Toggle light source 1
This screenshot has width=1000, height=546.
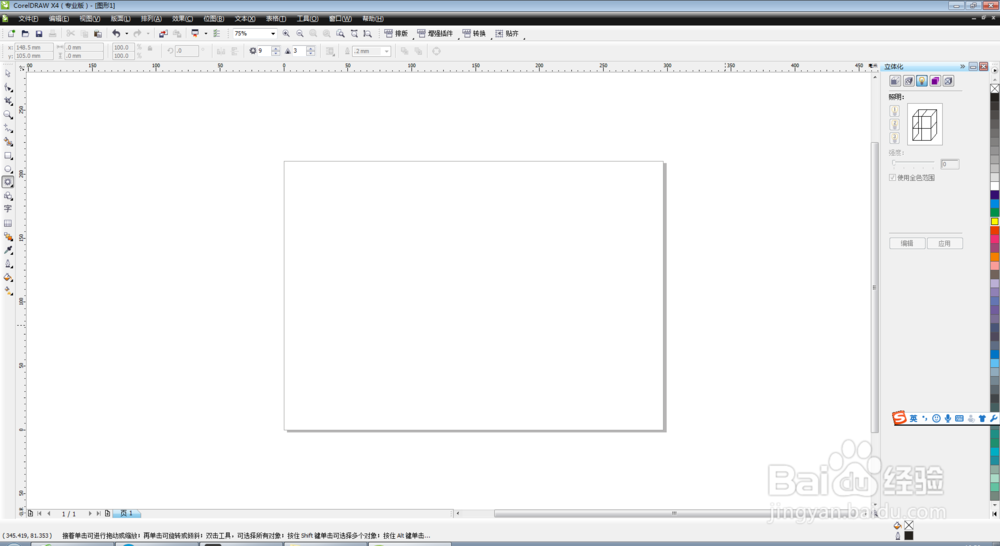coord(894,111)
